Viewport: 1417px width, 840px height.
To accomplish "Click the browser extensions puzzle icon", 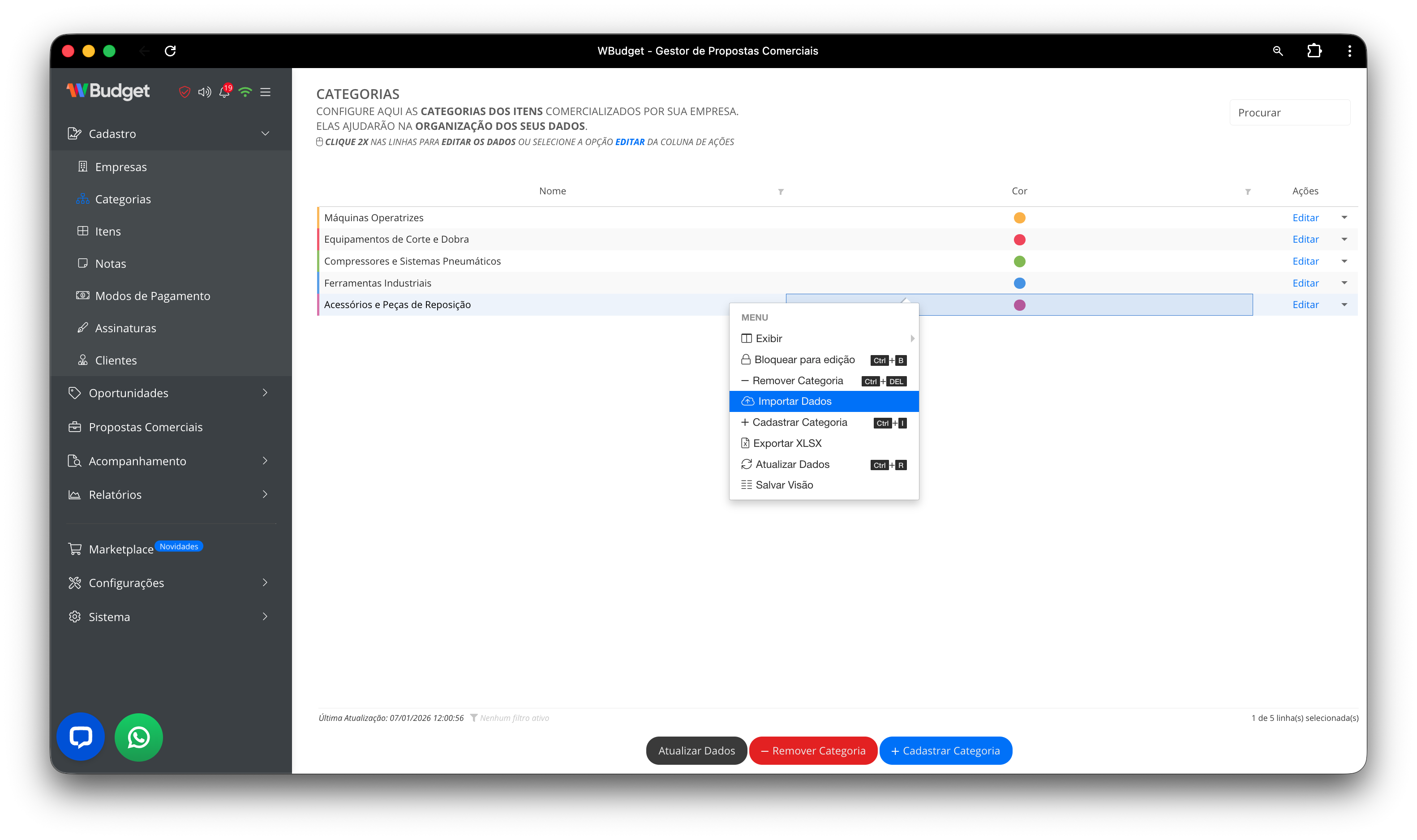I will pyautogui.click(x=1314, y=51).
